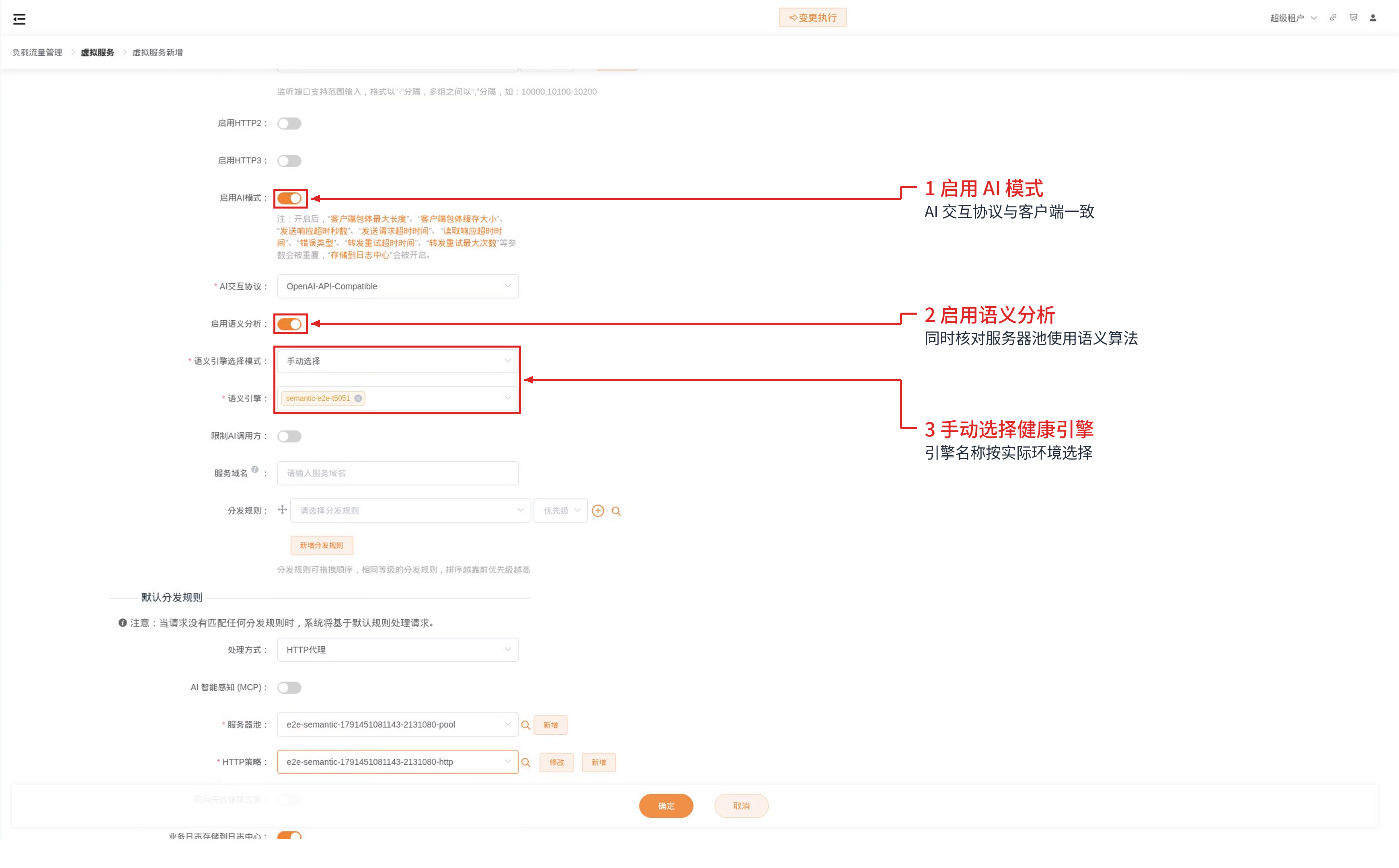This screenshot has height=868, width=1399.
Task: Disable the 启用AI模式 switch
Action: [x=289, y=198]
